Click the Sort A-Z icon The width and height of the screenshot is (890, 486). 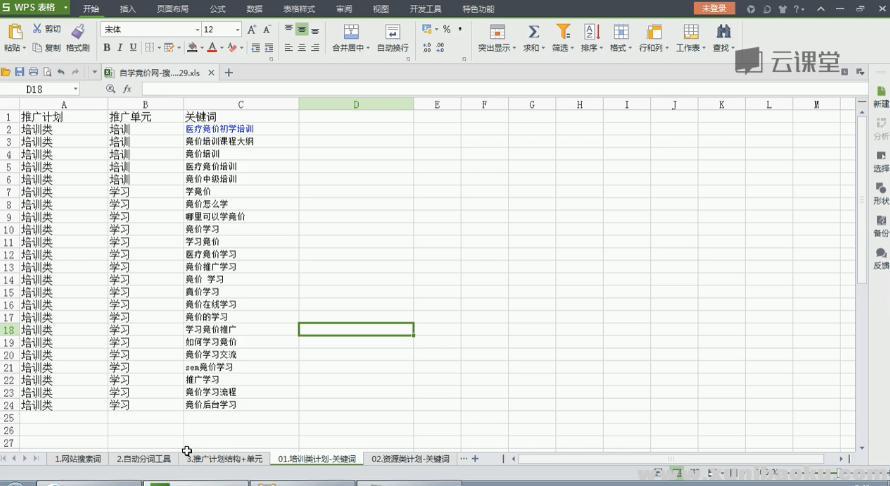click(x=590, y=32)
